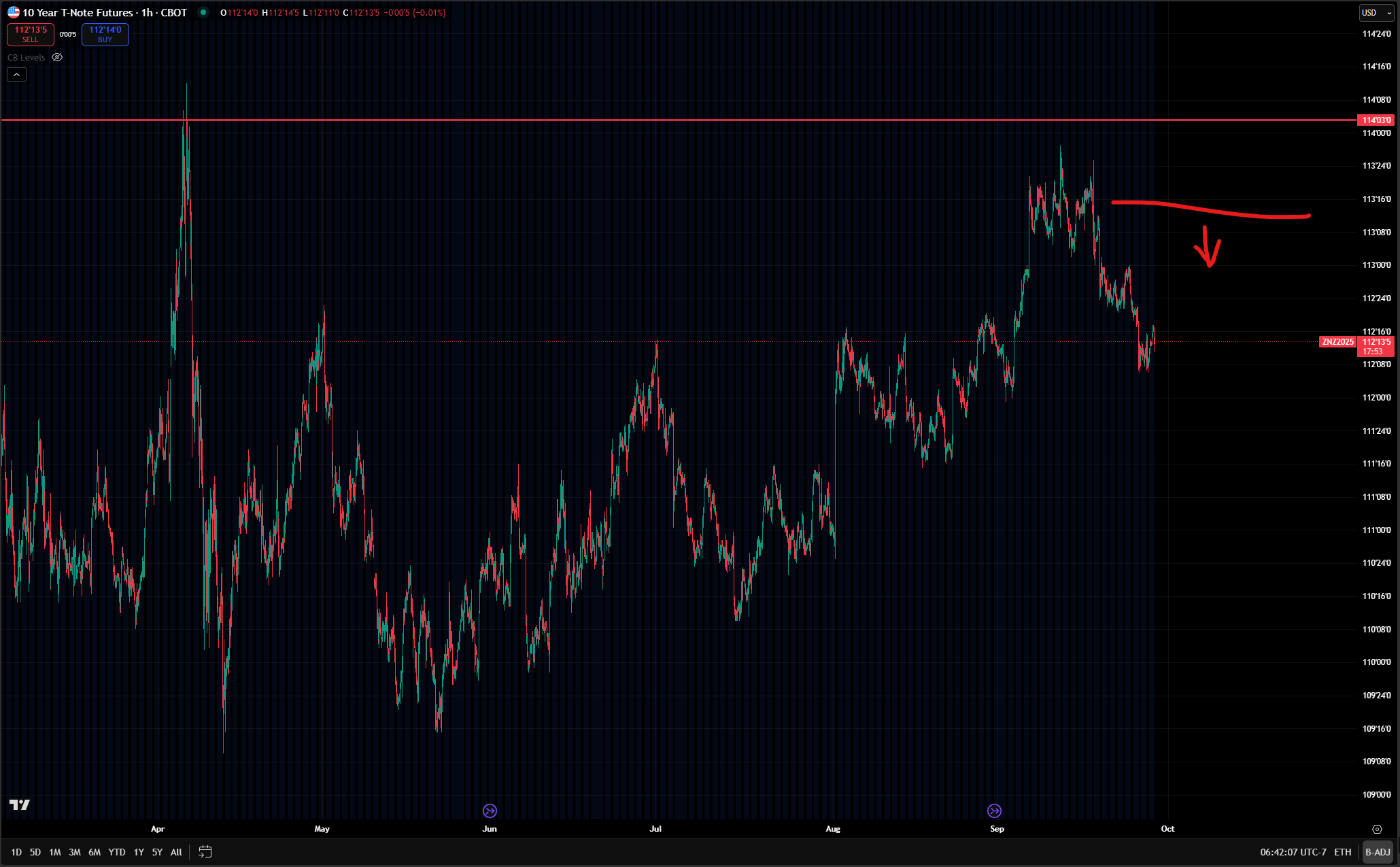Click the ZNZ2025 current price label
Viewport: 1400px width, 867px height.
point(1337,342)
